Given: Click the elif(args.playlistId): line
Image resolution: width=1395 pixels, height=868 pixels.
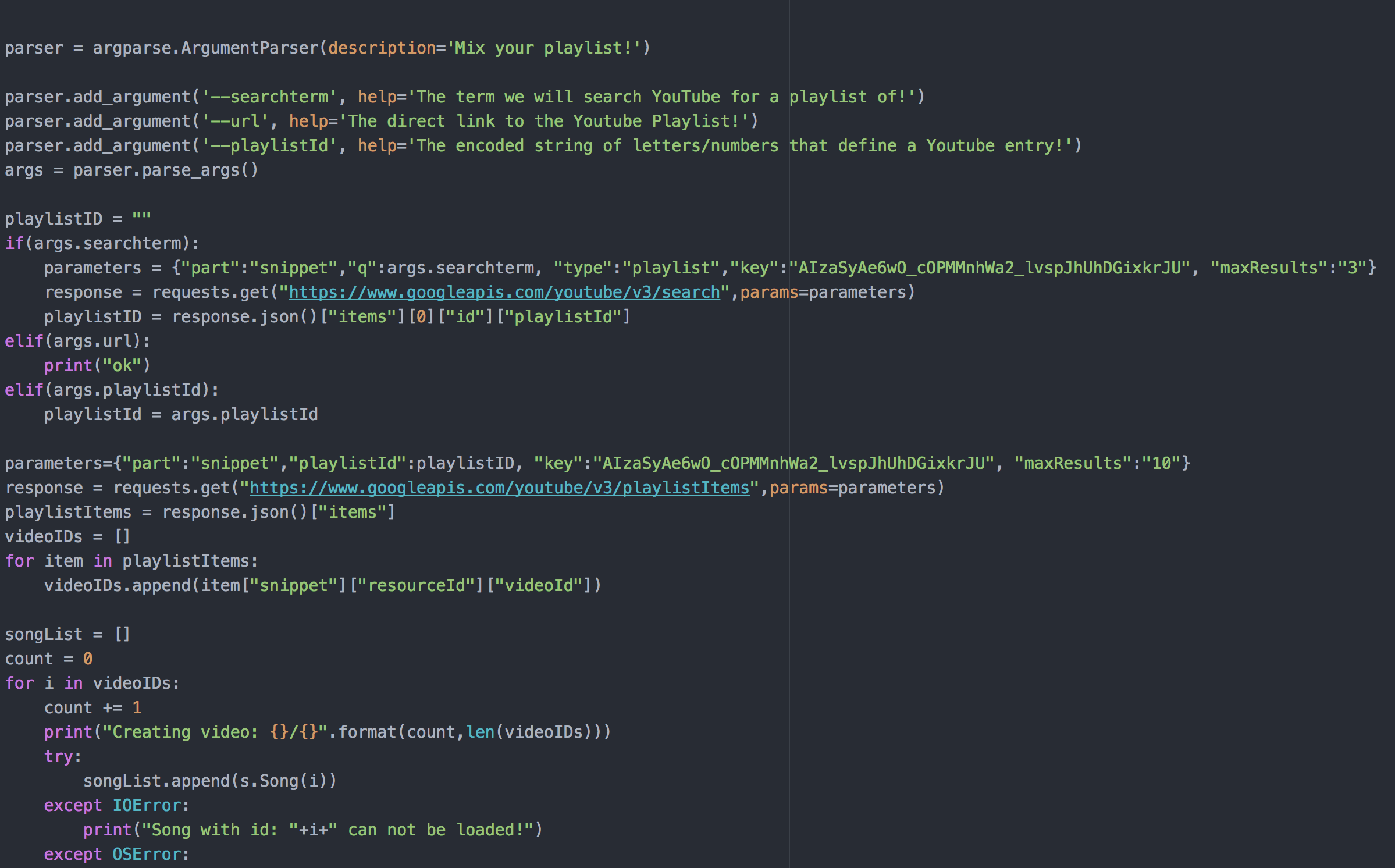Looking at the screenshot, I should coord(112,390).
